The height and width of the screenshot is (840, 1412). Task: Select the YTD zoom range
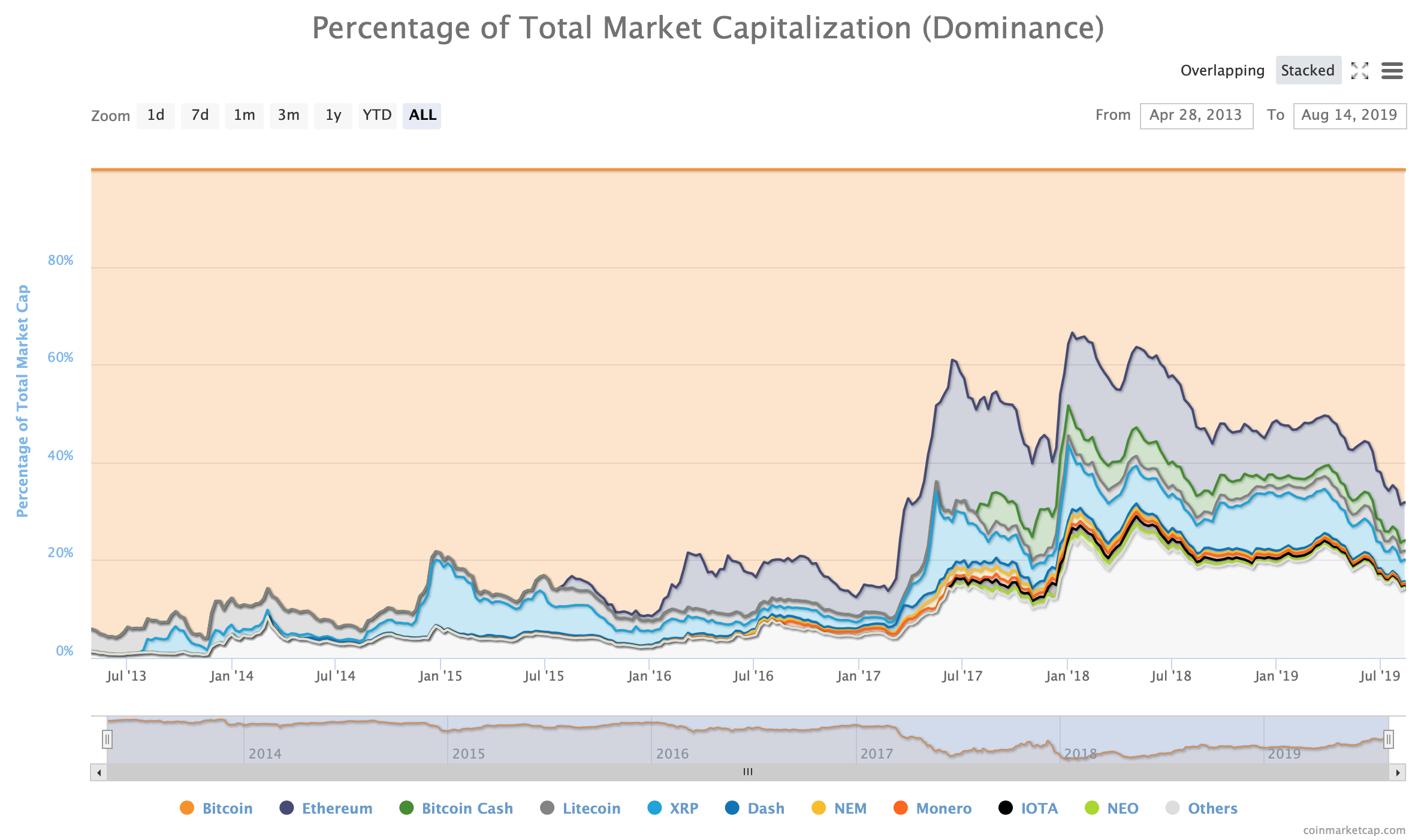tap(377, 115)
